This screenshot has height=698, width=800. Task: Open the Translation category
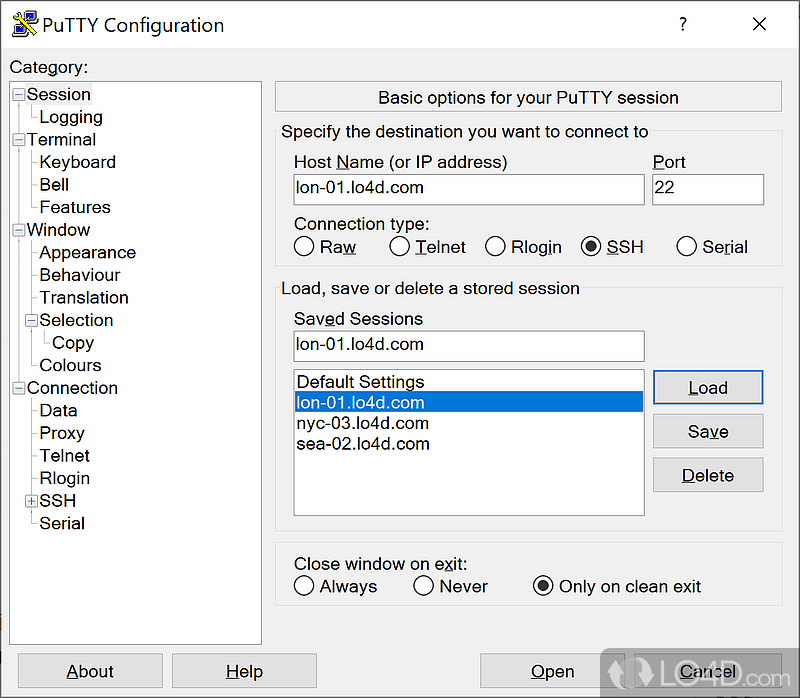click(84, 297)
